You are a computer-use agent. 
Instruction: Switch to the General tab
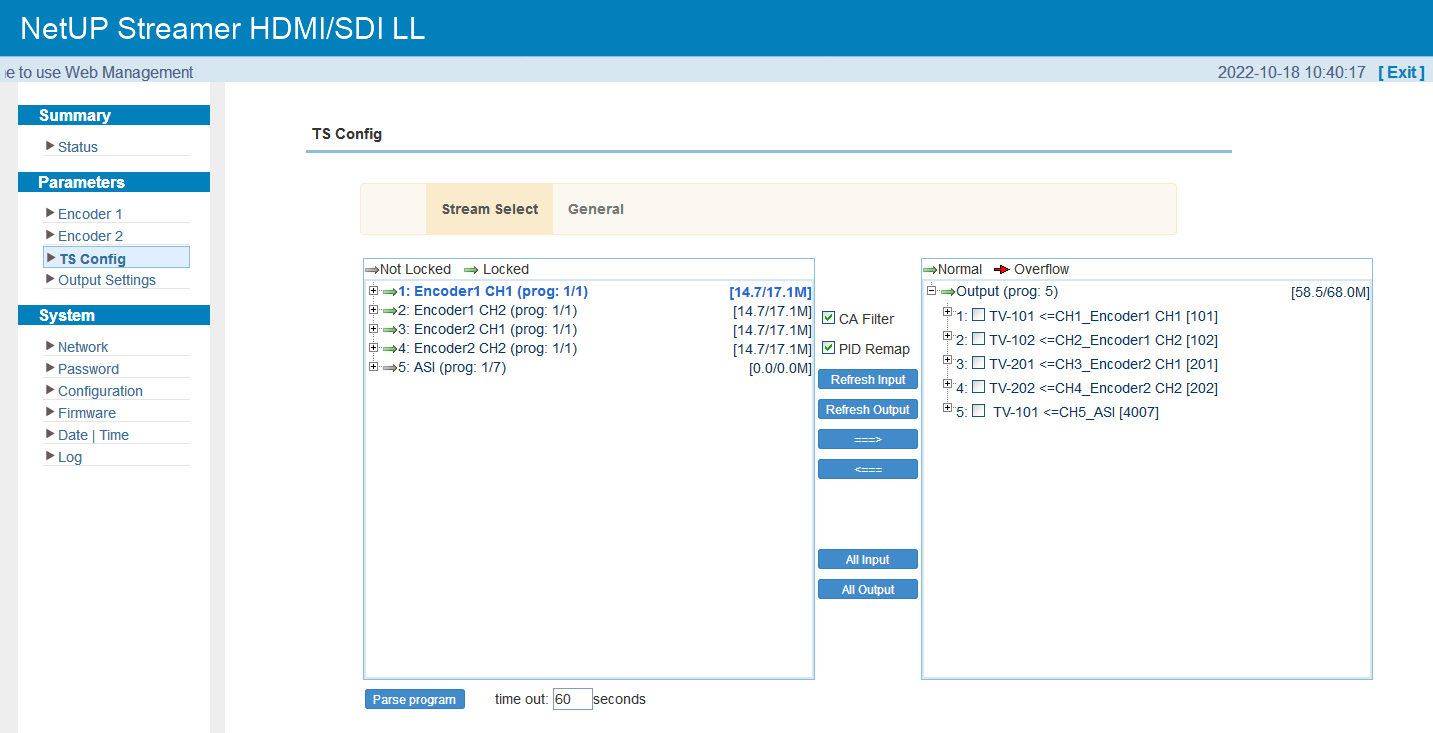pyautogui.click(x=596, y=209)
